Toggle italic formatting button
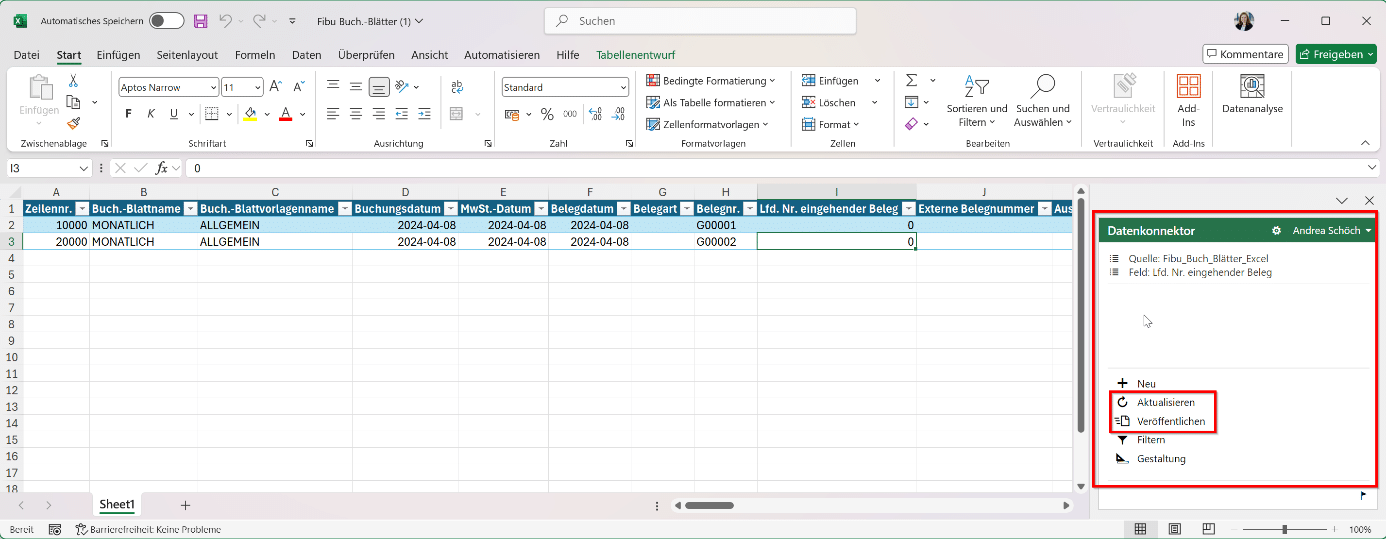This screenshot has height=539, width=1386. pos(151,114)
